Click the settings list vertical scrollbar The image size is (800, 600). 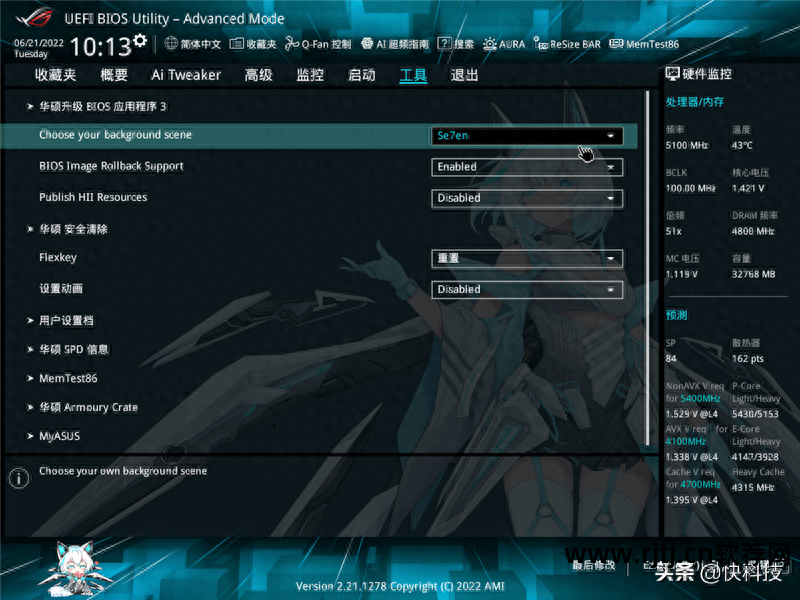coord(647,268)
